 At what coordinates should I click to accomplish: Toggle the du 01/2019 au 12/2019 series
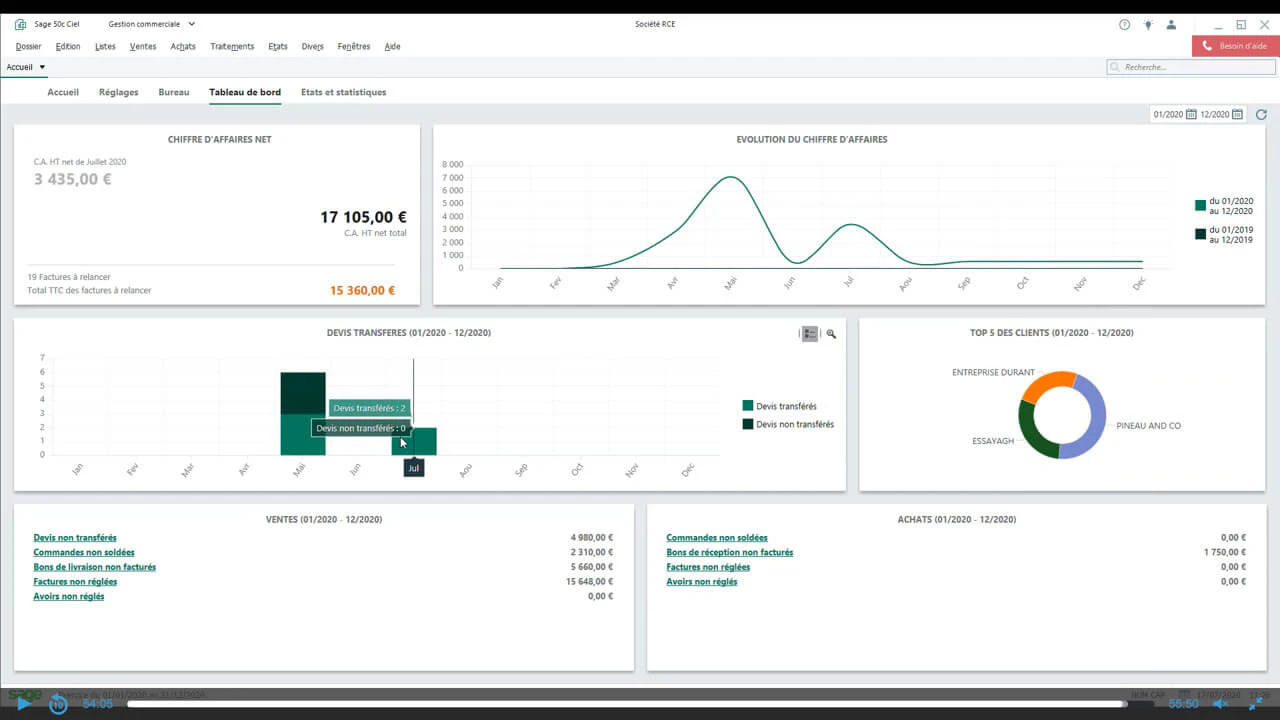(1224, 234)
